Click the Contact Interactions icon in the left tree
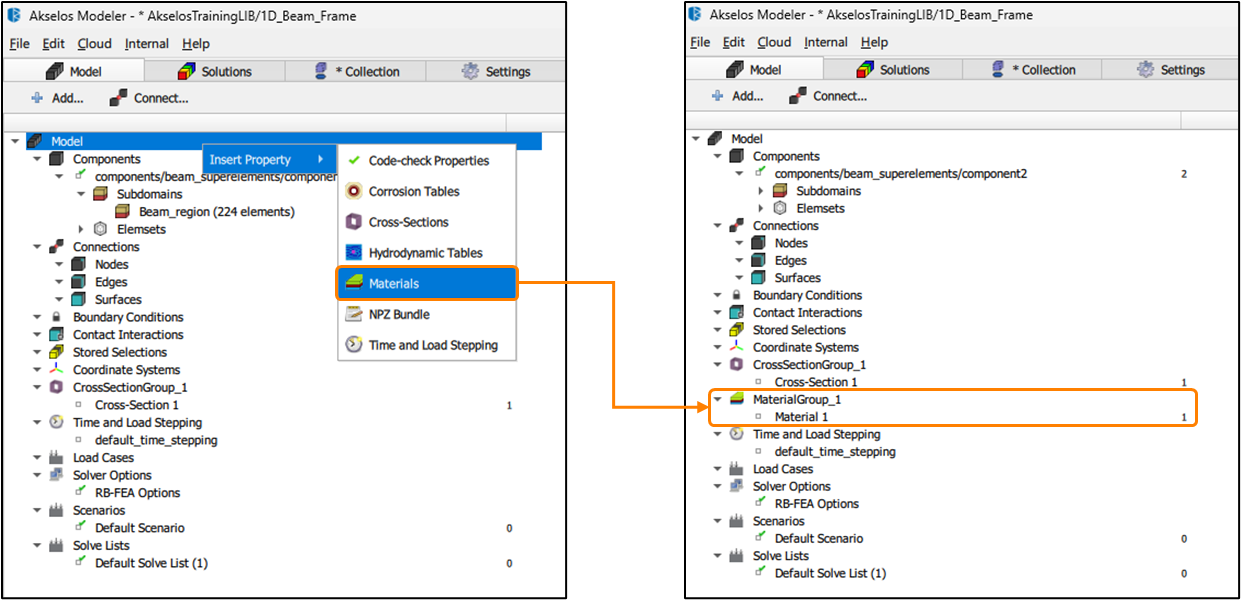1241x600 pixels. pos(57,335)
